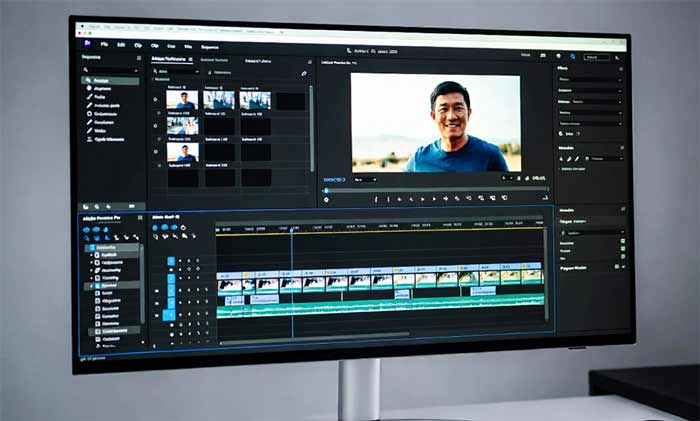
Task: Toggle the first checkbox in the lower right panel
Action: pos(622,242)
